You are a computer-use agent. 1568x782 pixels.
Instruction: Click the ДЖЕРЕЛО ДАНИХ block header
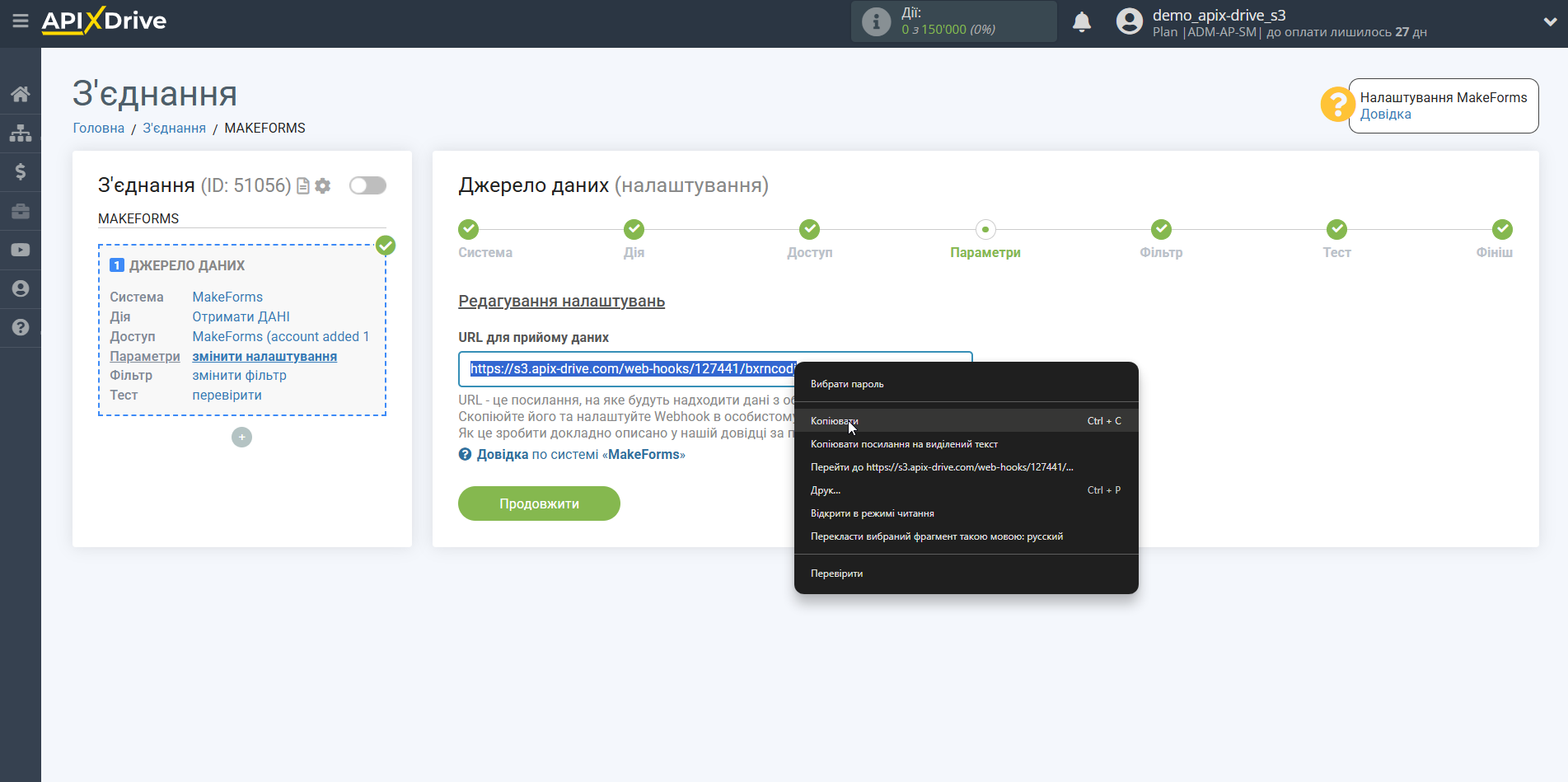click(187, 265)
